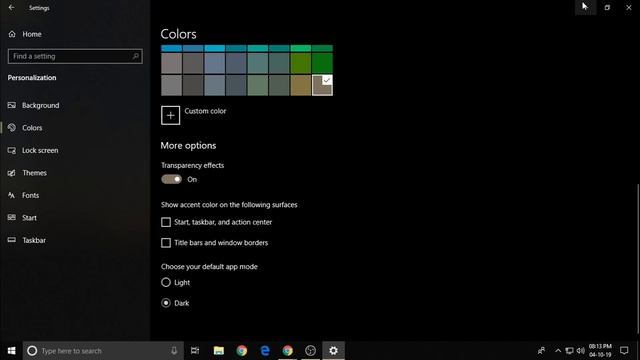Click the Find a setting search field
The height and width of the screenshot is (360, 640).
click(75, 56)
